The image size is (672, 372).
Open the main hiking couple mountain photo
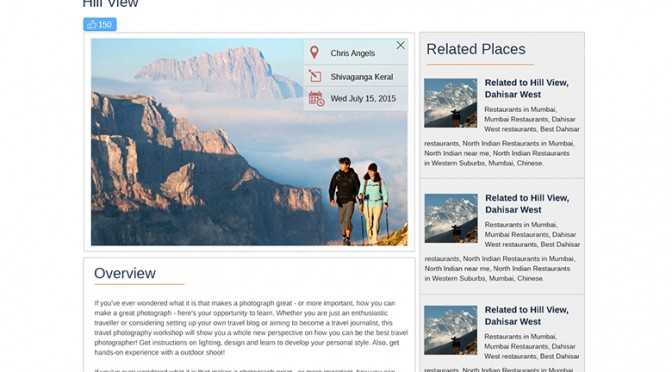(x=249, y=142)
